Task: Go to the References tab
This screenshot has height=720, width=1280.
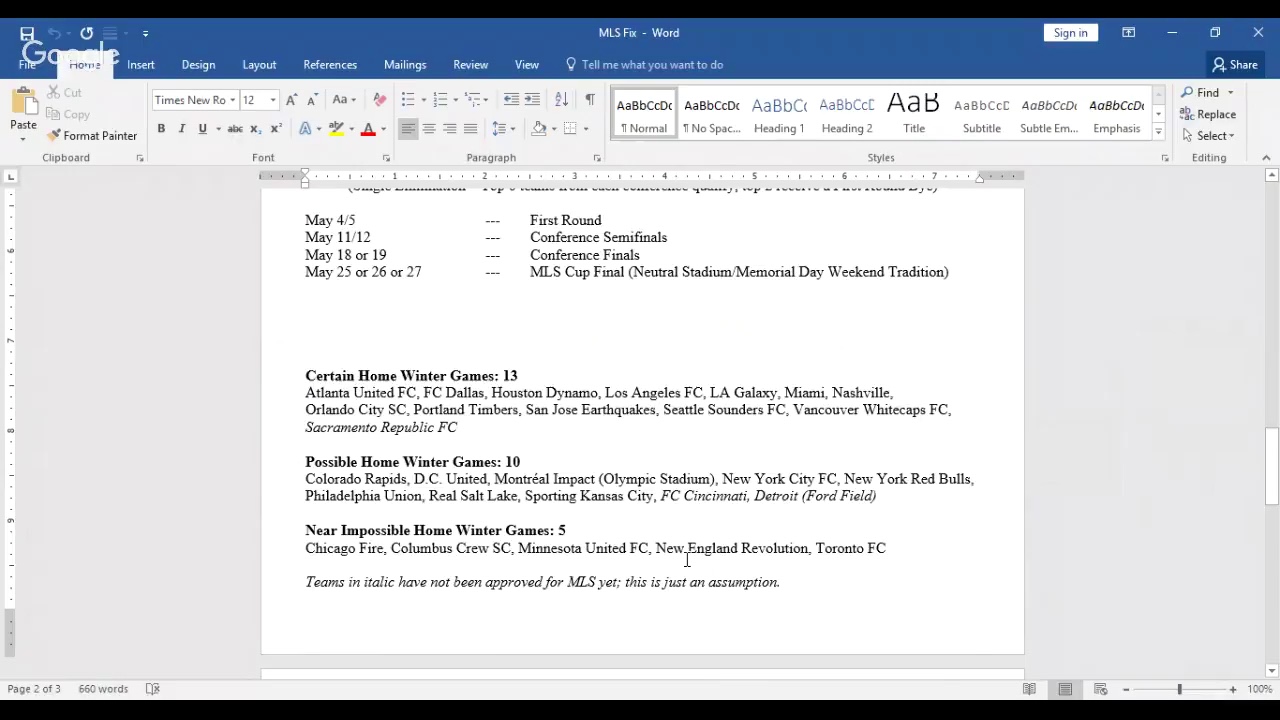Action: (330, 65)
